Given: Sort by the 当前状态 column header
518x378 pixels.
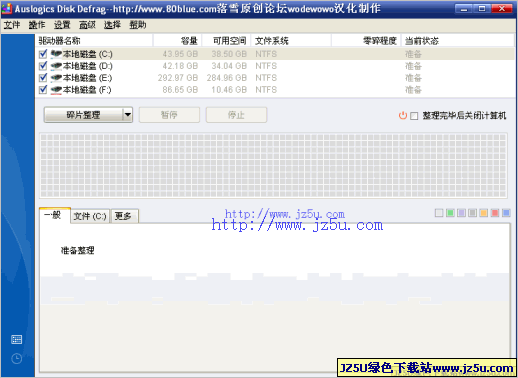Looking at the screenshot, I should point(457,41).
